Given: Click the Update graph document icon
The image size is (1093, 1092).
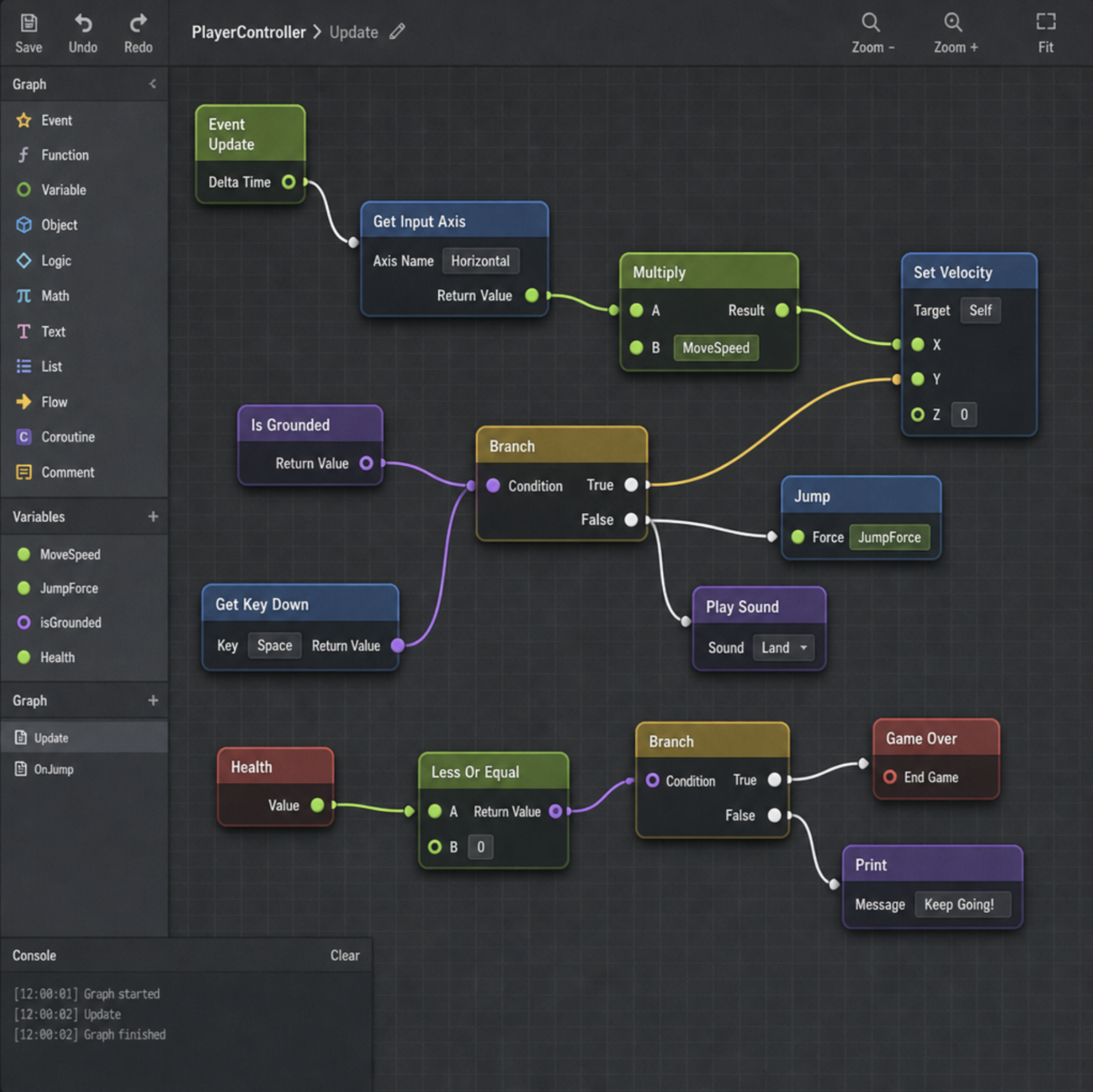Looking at the screenshot, I should click(x=21, y=737).
